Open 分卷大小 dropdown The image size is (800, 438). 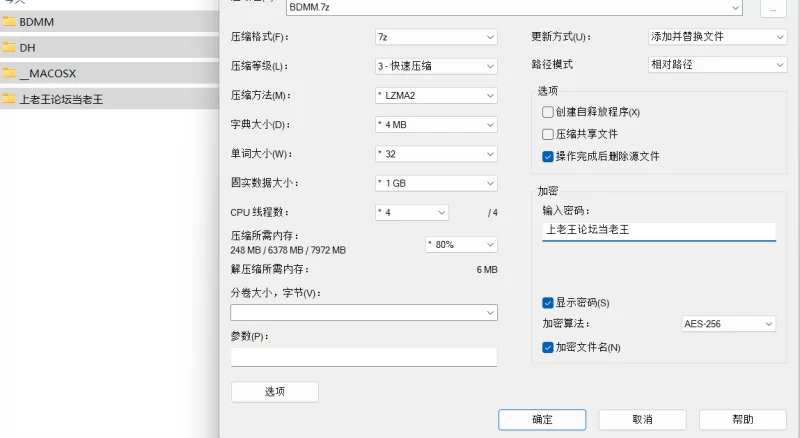point(364,312)
